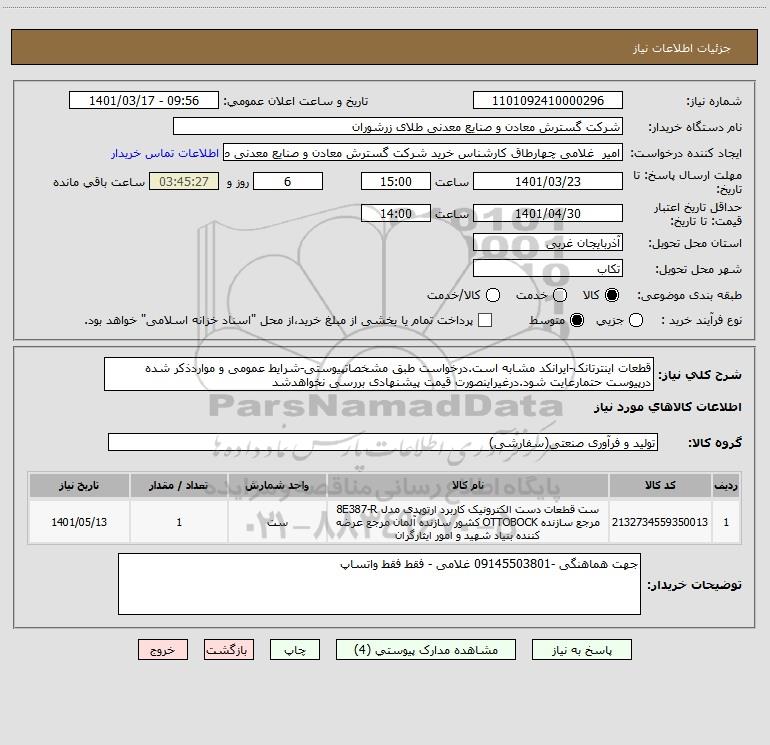Click the نام کالا column header
Viewport: 770px width, 745px height.
[468, 485]
